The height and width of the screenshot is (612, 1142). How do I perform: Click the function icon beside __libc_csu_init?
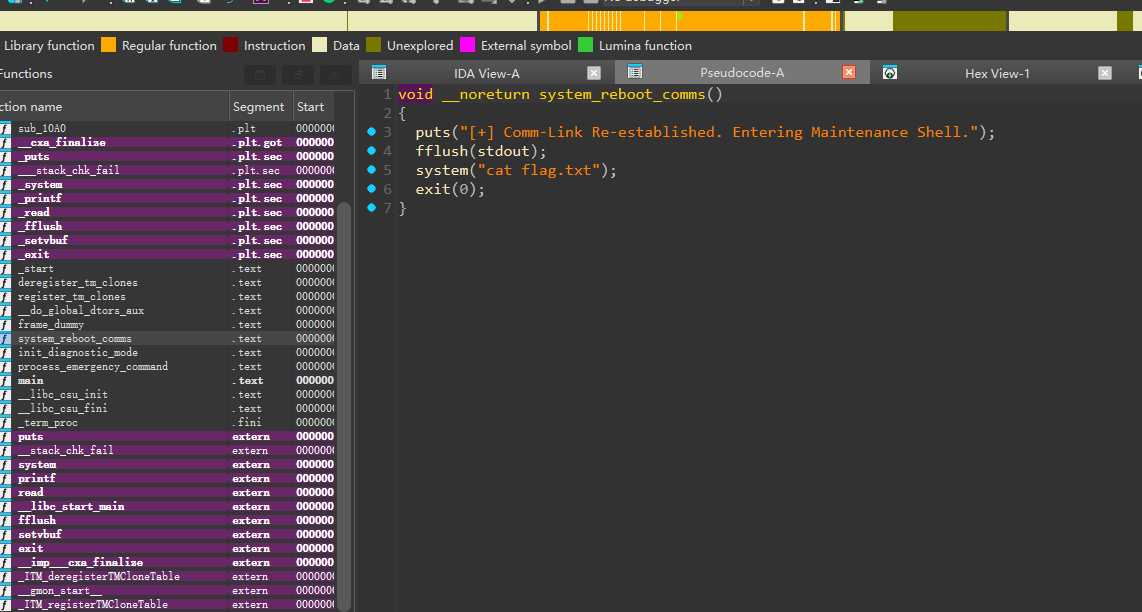click(5, 394)
